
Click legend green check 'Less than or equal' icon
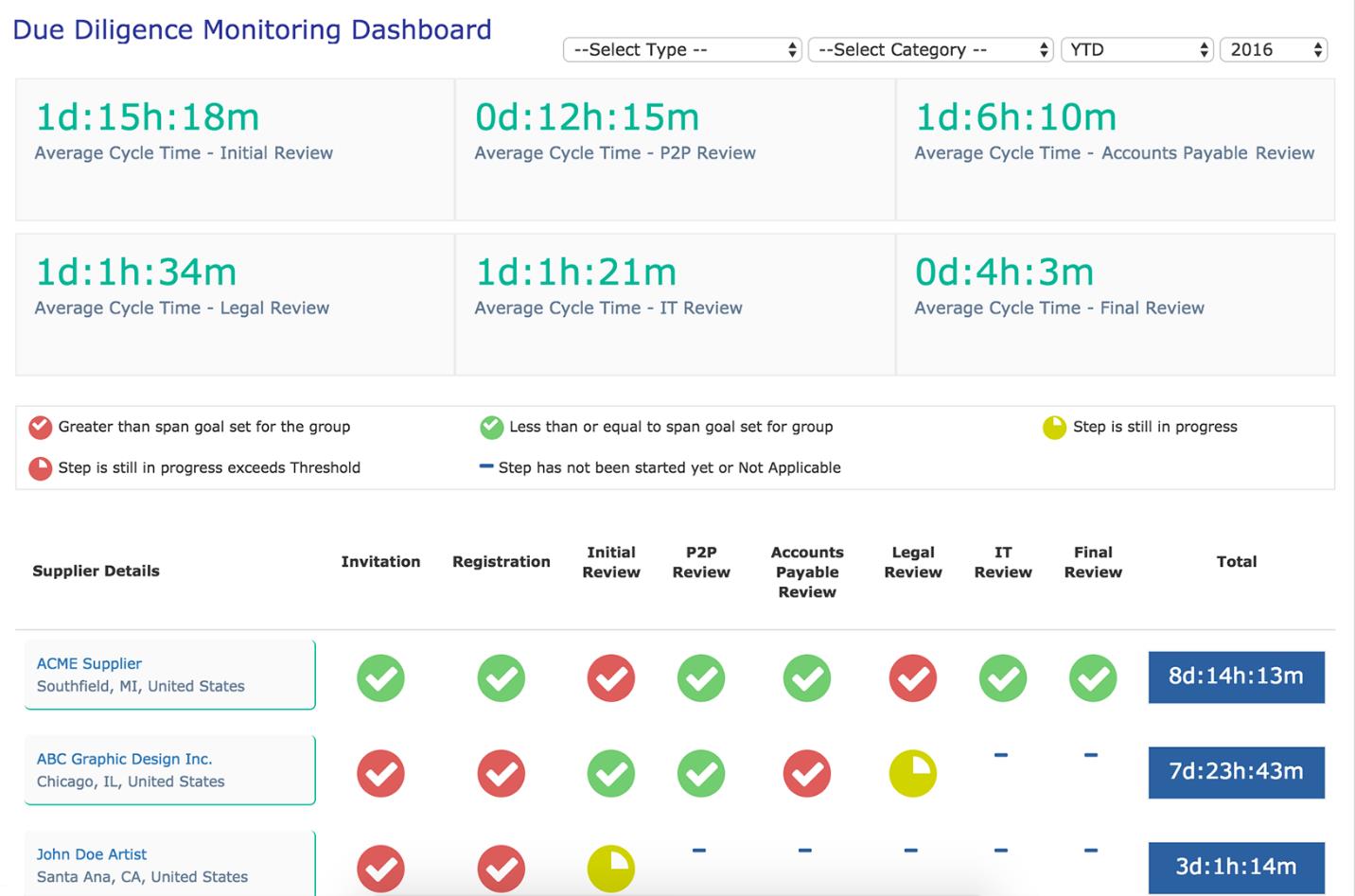tap(491, 428)
